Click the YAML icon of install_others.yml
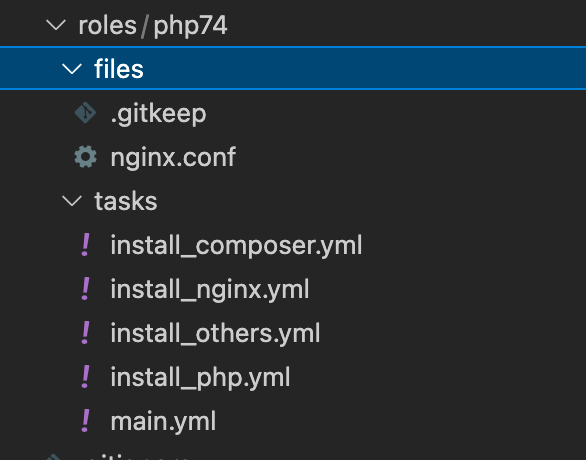The width and height of the screenshot is (586, 460). point(86,333)
